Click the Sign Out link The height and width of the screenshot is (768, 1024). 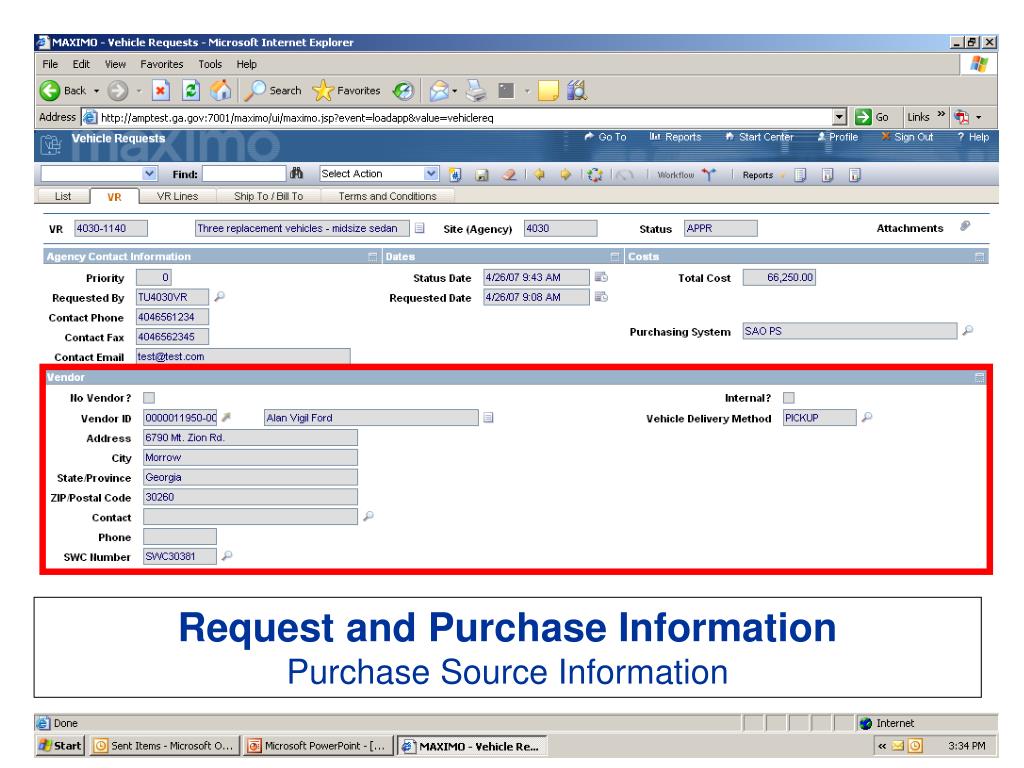907,136
